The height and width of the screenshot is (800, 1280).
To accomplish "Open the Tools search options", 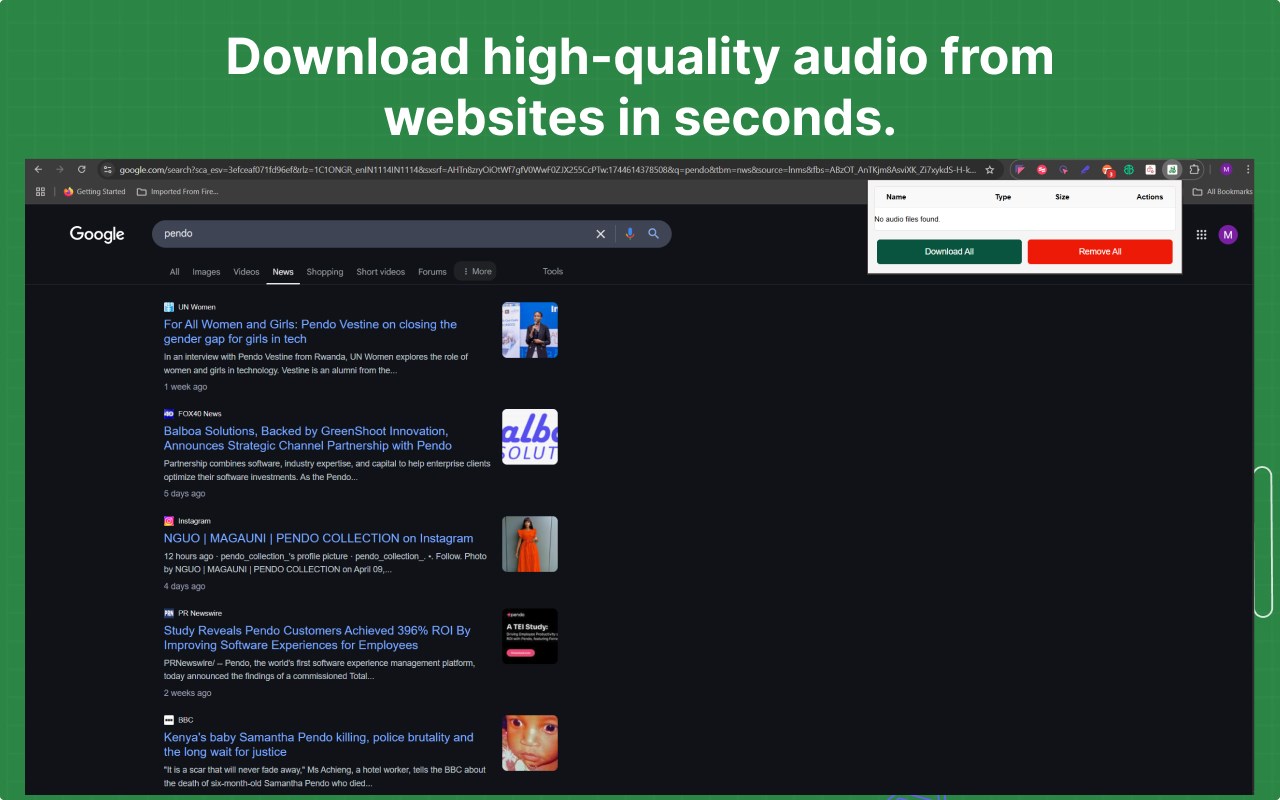I will coord(553,271).
